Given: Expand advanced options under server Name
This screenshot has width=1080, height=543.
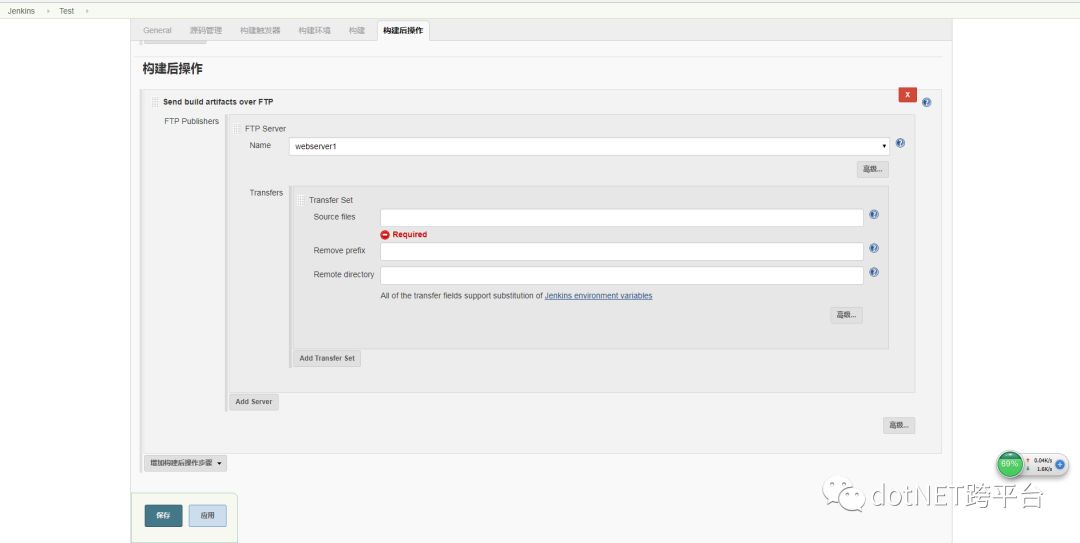Looking at the screenshot, I should [873, 169].
